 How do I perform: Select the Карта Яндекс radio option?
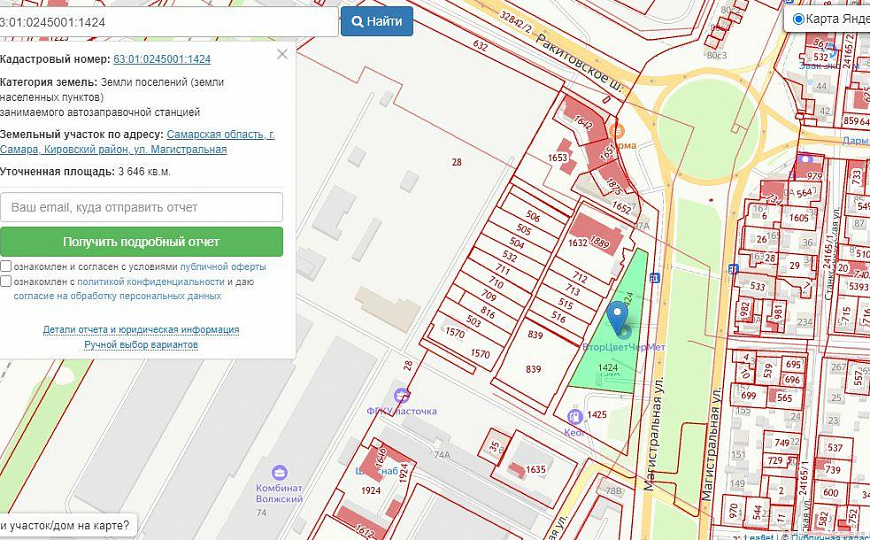coord(798,19)
